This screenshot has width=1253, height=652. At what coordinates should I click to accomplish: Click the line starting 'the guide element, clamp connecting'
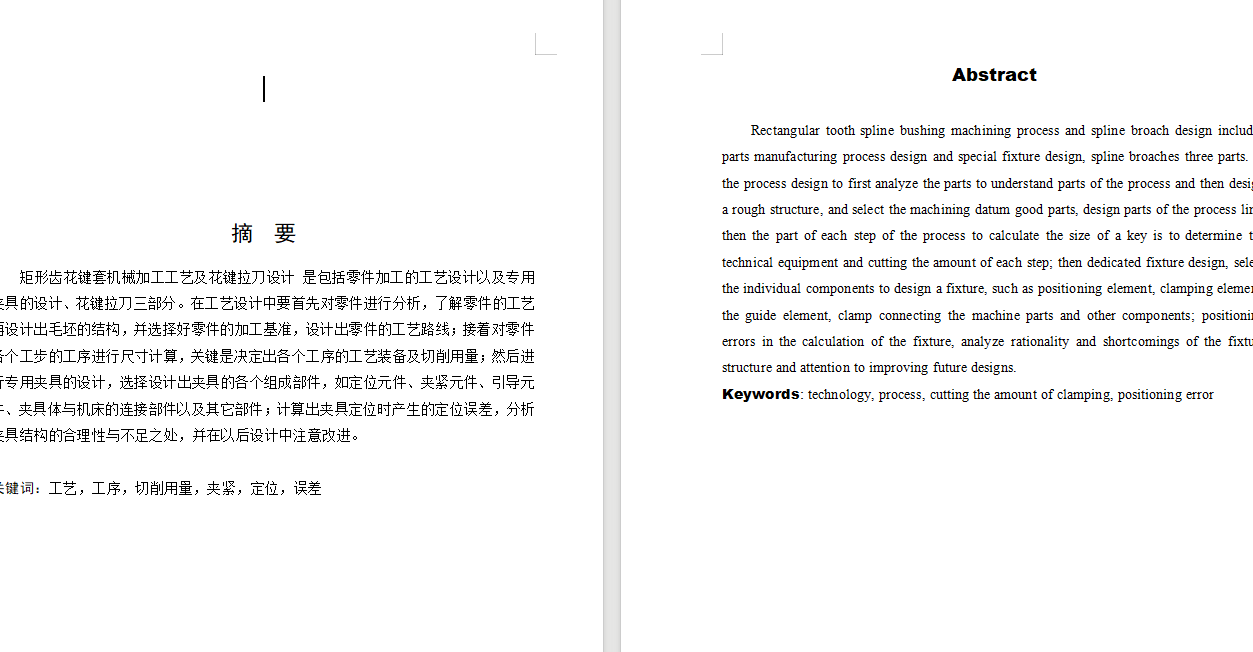tap(987, 315)
